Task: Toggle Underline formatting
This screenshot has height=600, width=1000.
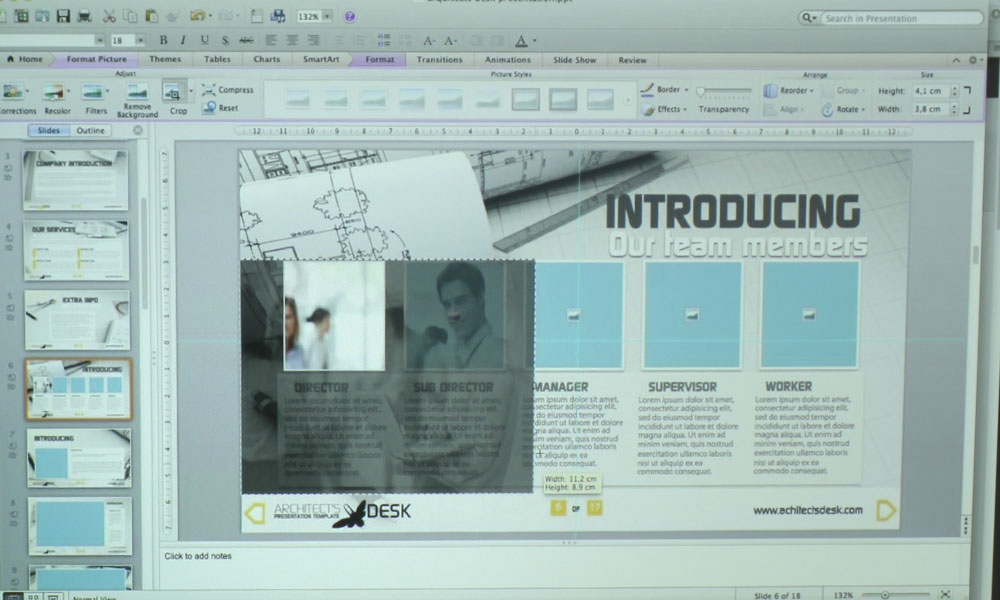Action: click(x=205, y=40)
